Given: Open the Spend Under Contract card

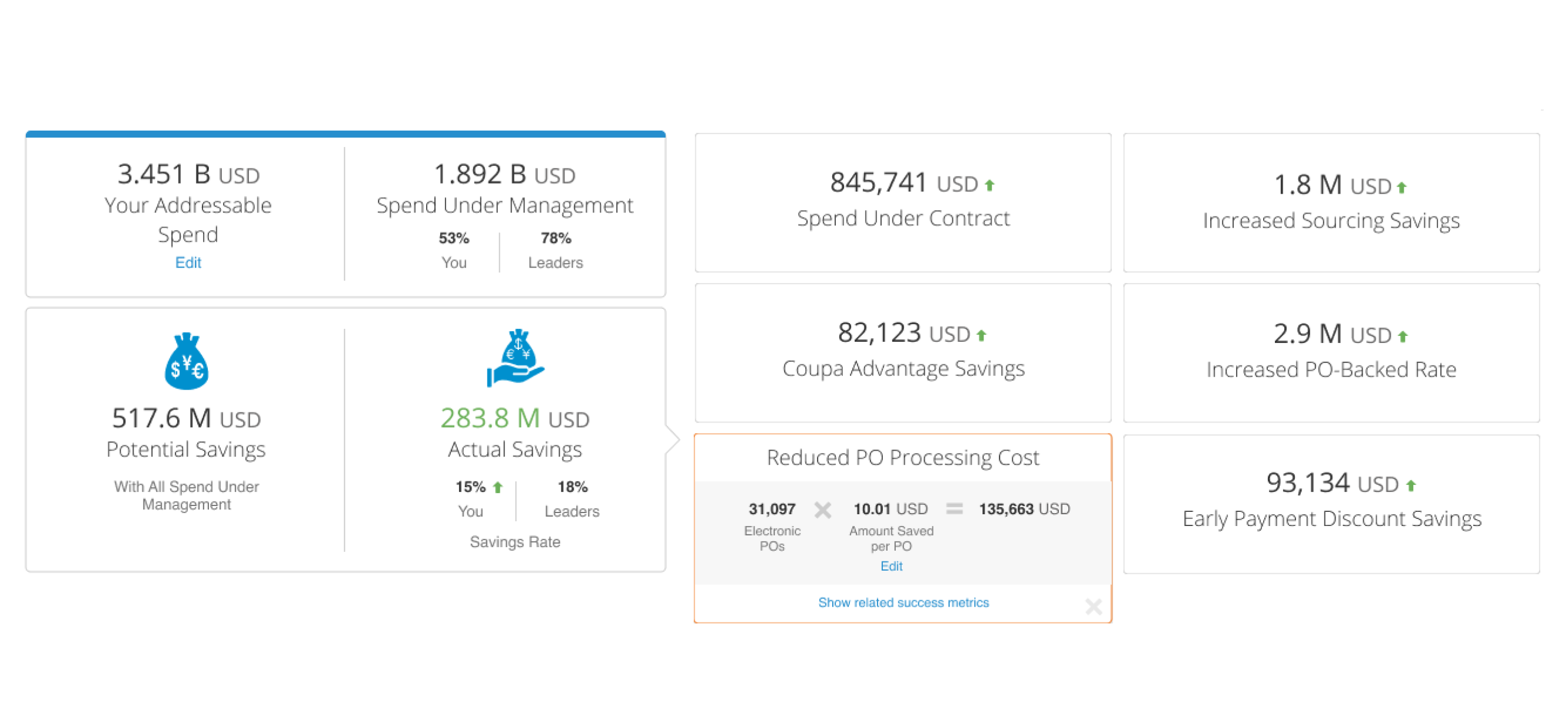Looking at the screenshot, I should pyautogui.click(x=903, y=202).
